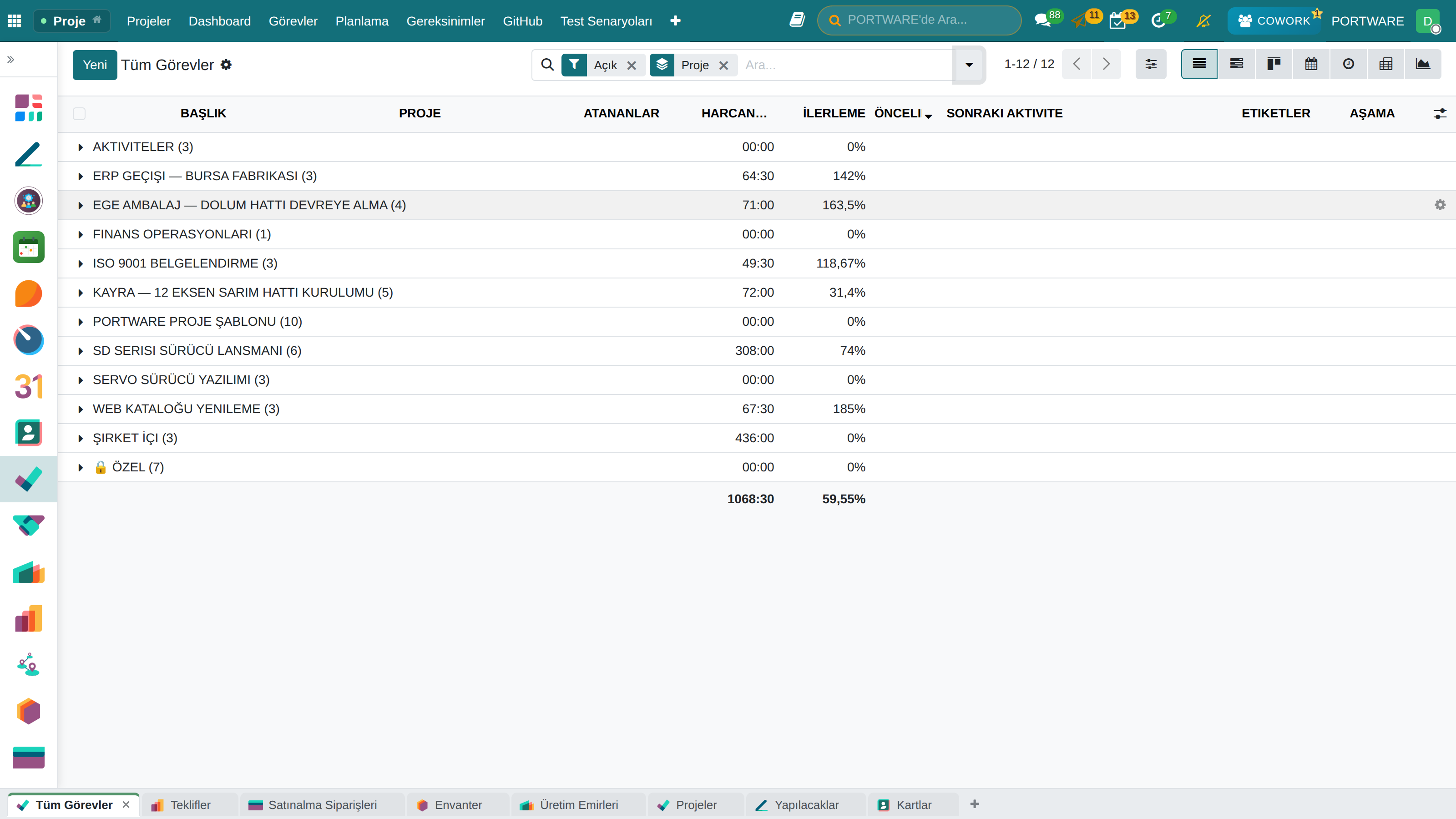
Task: Expand the left sidebar chevron
Action: pos(10,59)
